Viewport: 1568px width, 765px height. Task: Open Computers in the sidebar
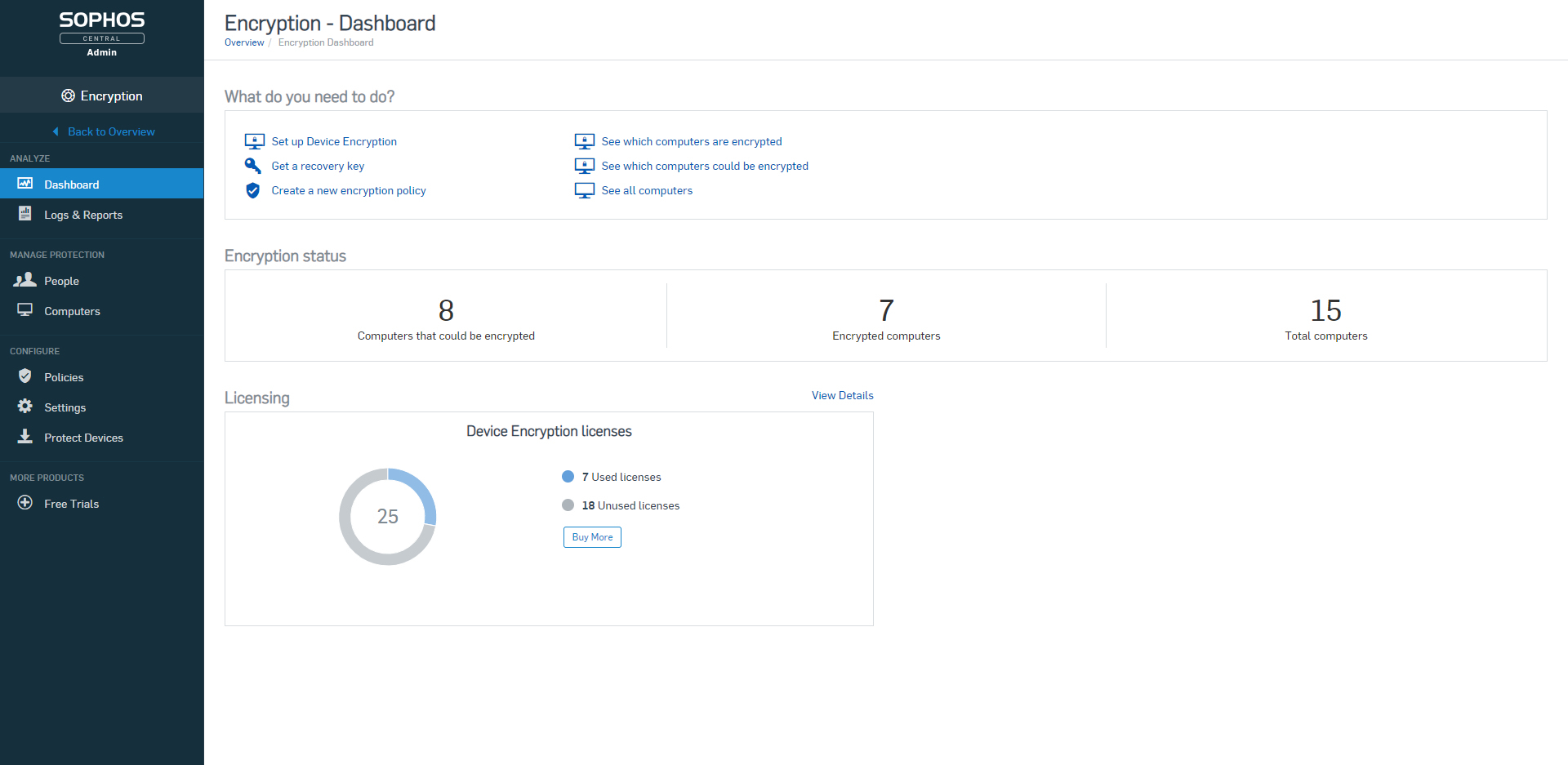coord(72,311)
